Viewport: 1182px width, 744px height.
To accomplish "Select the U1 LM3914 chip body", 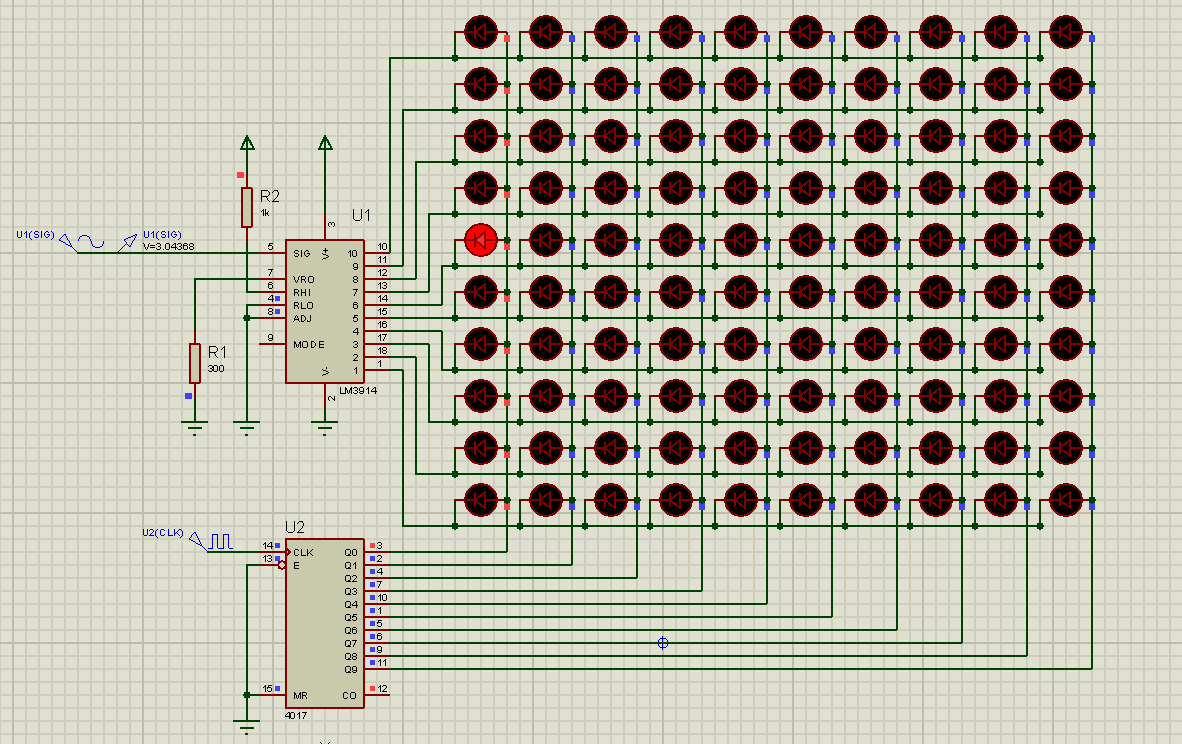I will (325, 311).
